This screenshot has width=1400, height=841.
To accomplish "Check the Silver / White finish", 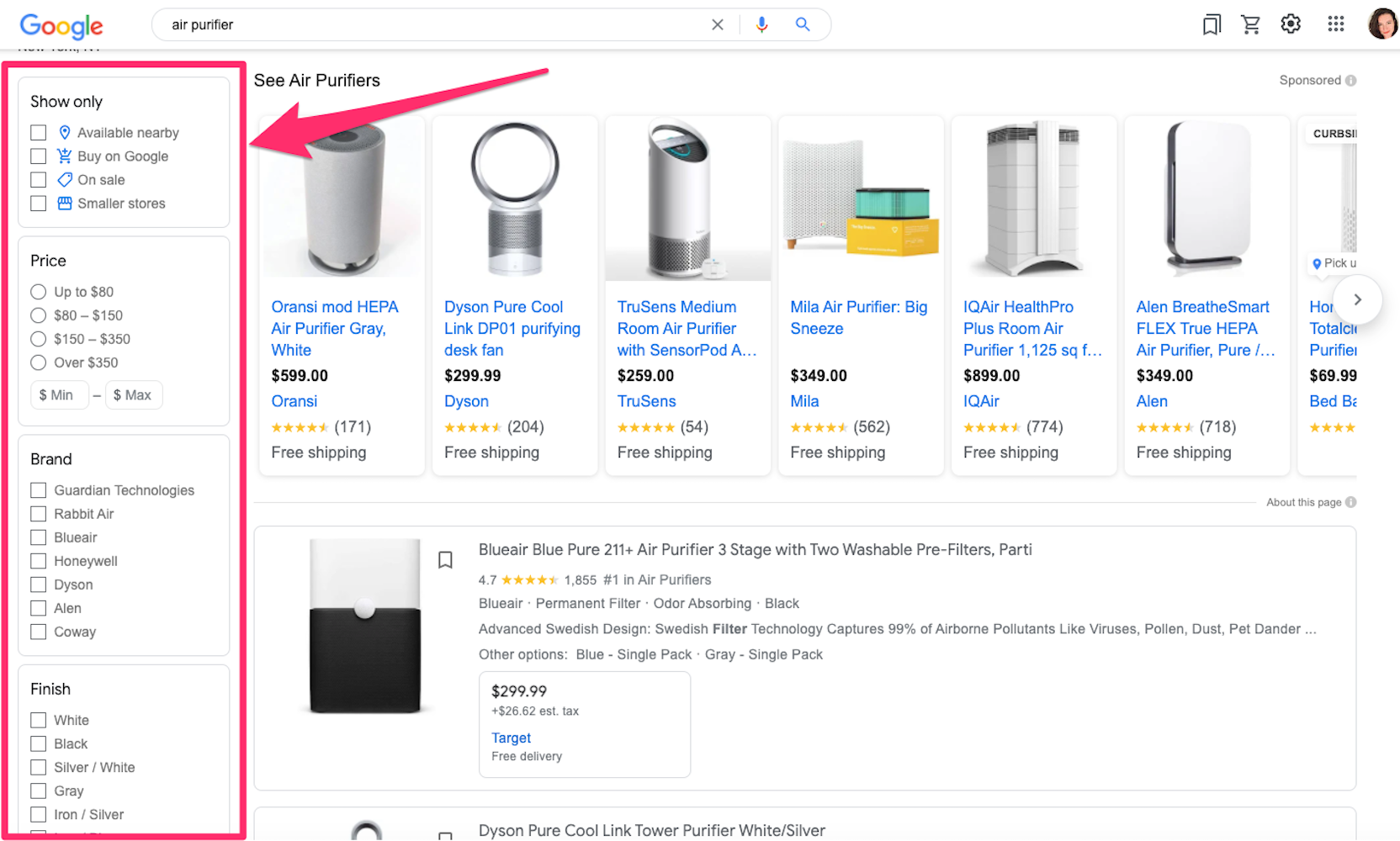I will 39,767.
